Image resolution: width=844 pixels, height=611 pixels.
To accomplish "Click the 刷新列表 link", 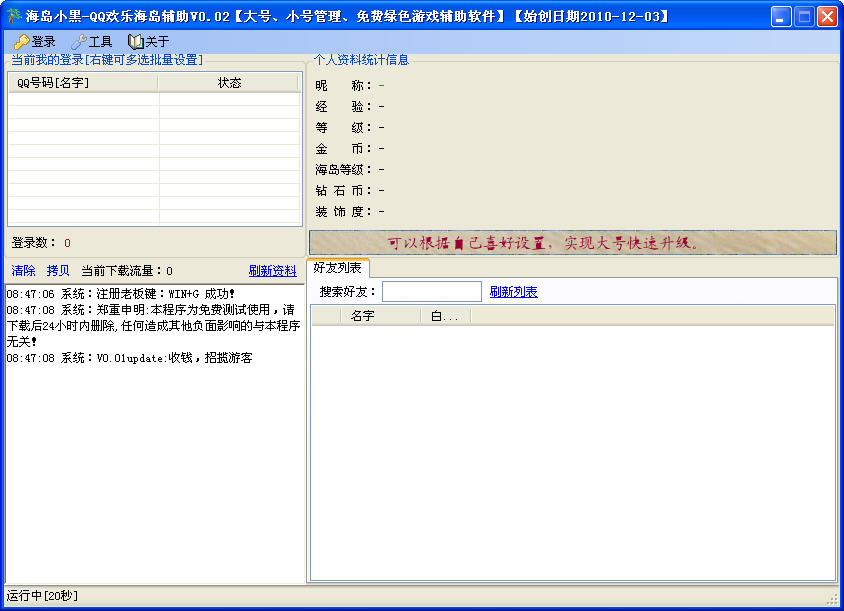I will pyautogui.click(x=514, y=292).
